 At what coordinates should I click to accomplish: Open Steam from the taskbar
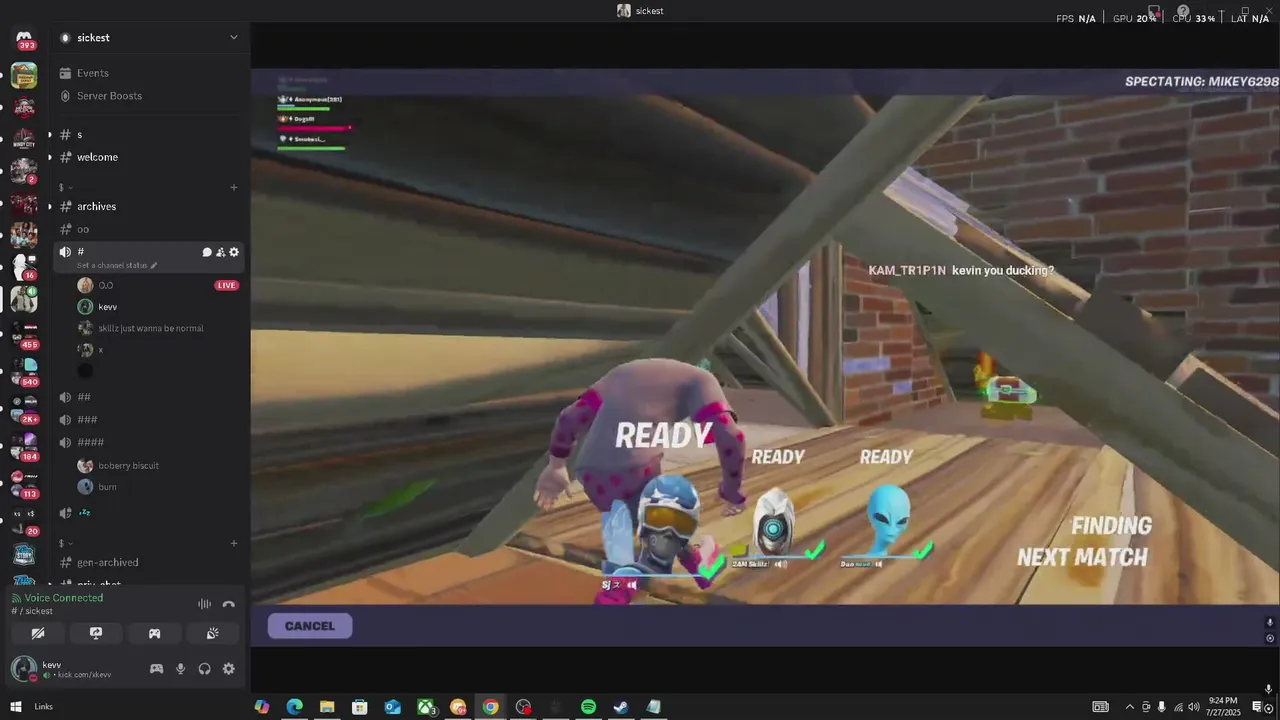pos(621,707)
